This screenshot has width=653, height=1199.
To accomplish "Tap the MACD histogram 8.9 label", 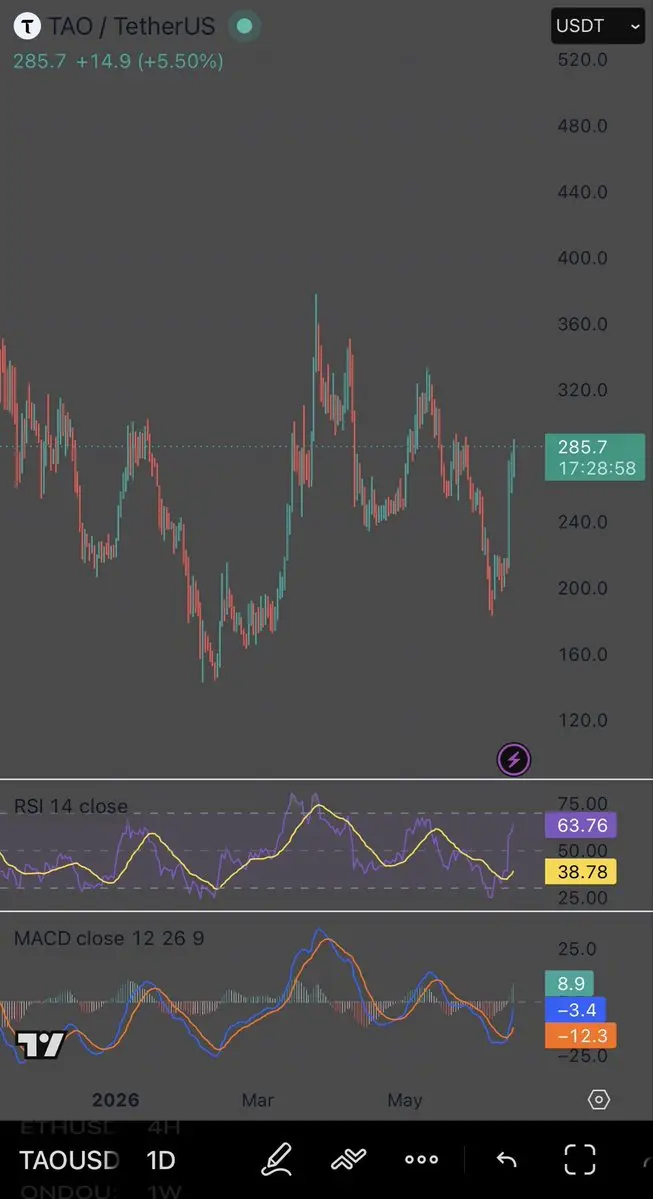I will coord(570,983).
